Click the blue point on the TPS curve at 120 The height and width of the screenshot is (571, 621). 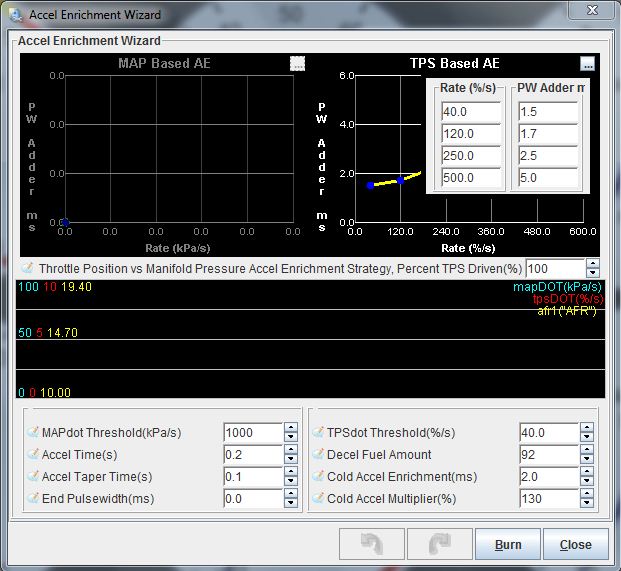401,180
